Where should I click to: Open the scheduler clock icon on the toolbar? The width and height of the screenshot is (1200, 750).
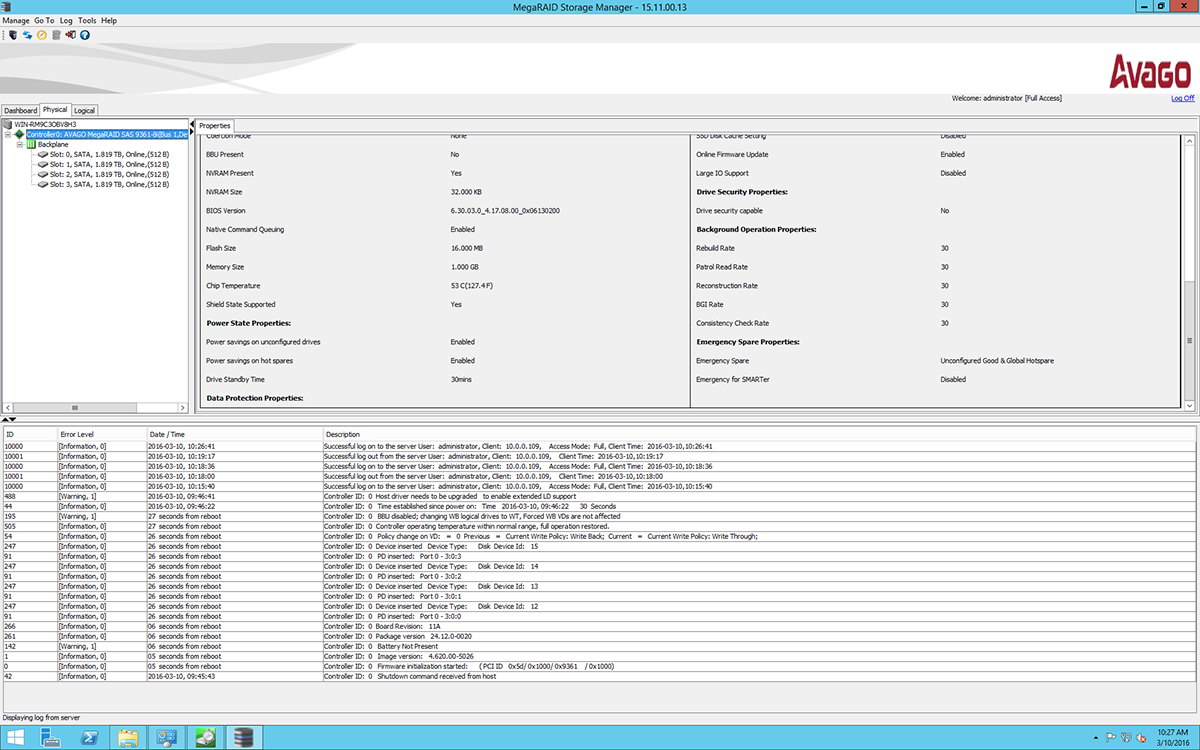[41, 35]
